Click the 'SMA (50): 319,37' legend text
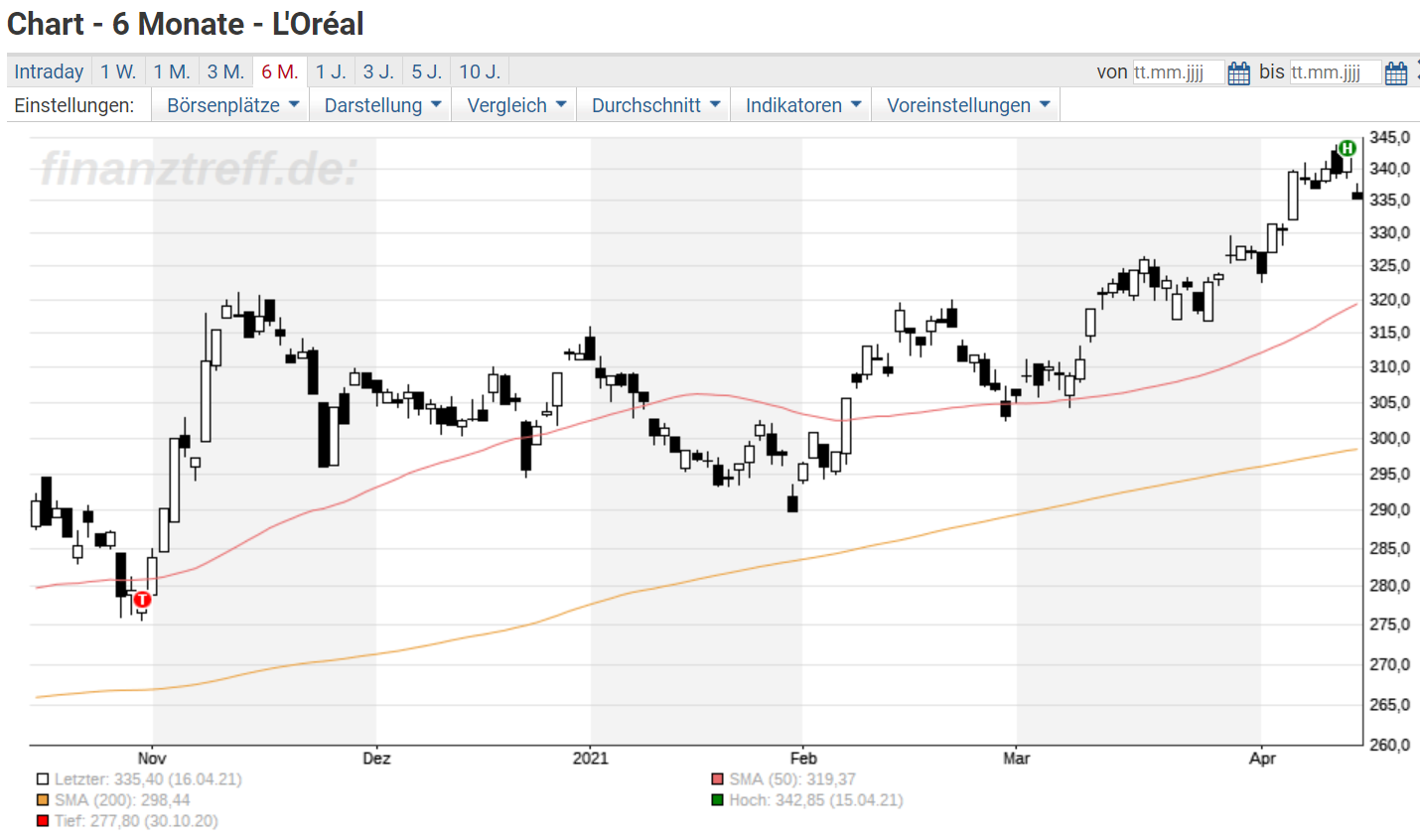Viewport: 1420px width, 840px height. coord(792,779)
